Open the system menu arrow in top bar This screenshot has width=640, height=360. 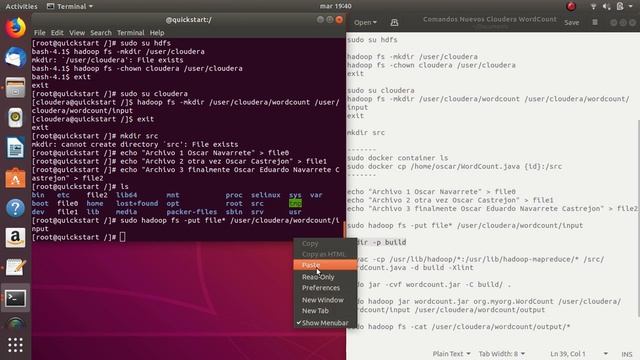(x=631, y=6)
